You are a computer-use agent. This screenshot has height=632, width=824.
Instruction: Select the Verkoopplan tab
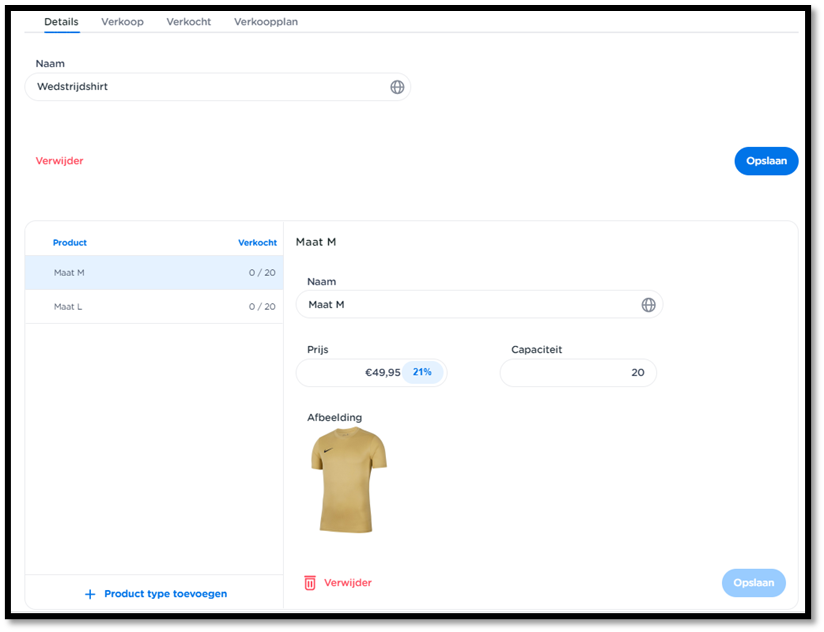[x=265, y=22]
